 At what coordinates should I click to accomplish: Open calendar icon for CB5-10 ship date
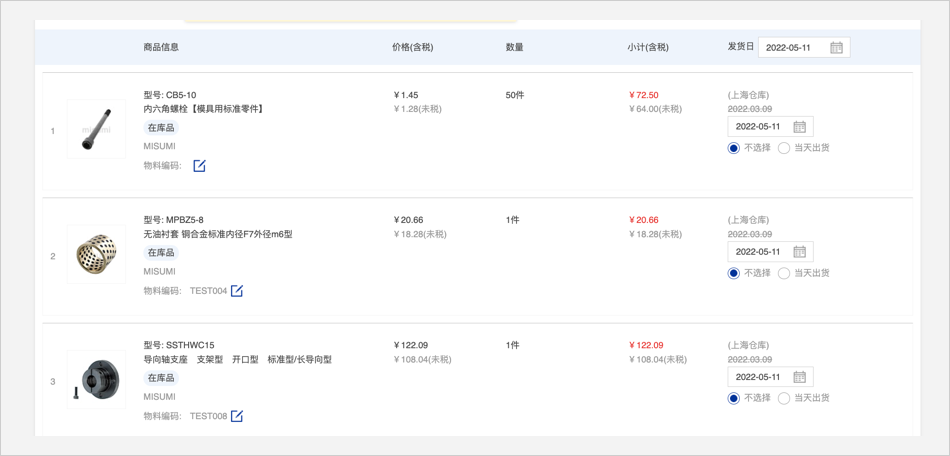coord(799,127)
